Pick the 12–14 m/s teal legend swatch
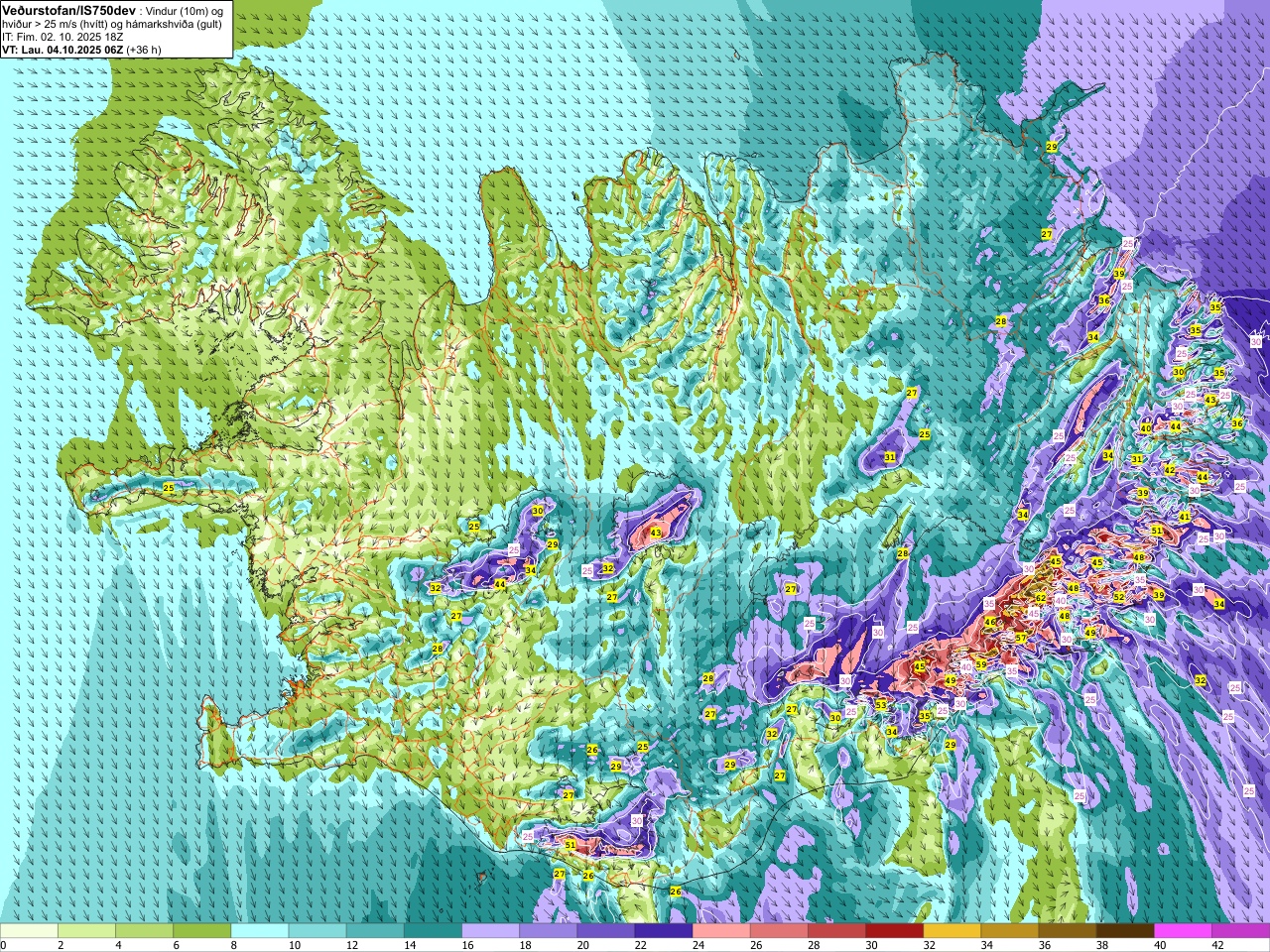Viewport: 1270px width, 952px height. [x=375, y=930]
